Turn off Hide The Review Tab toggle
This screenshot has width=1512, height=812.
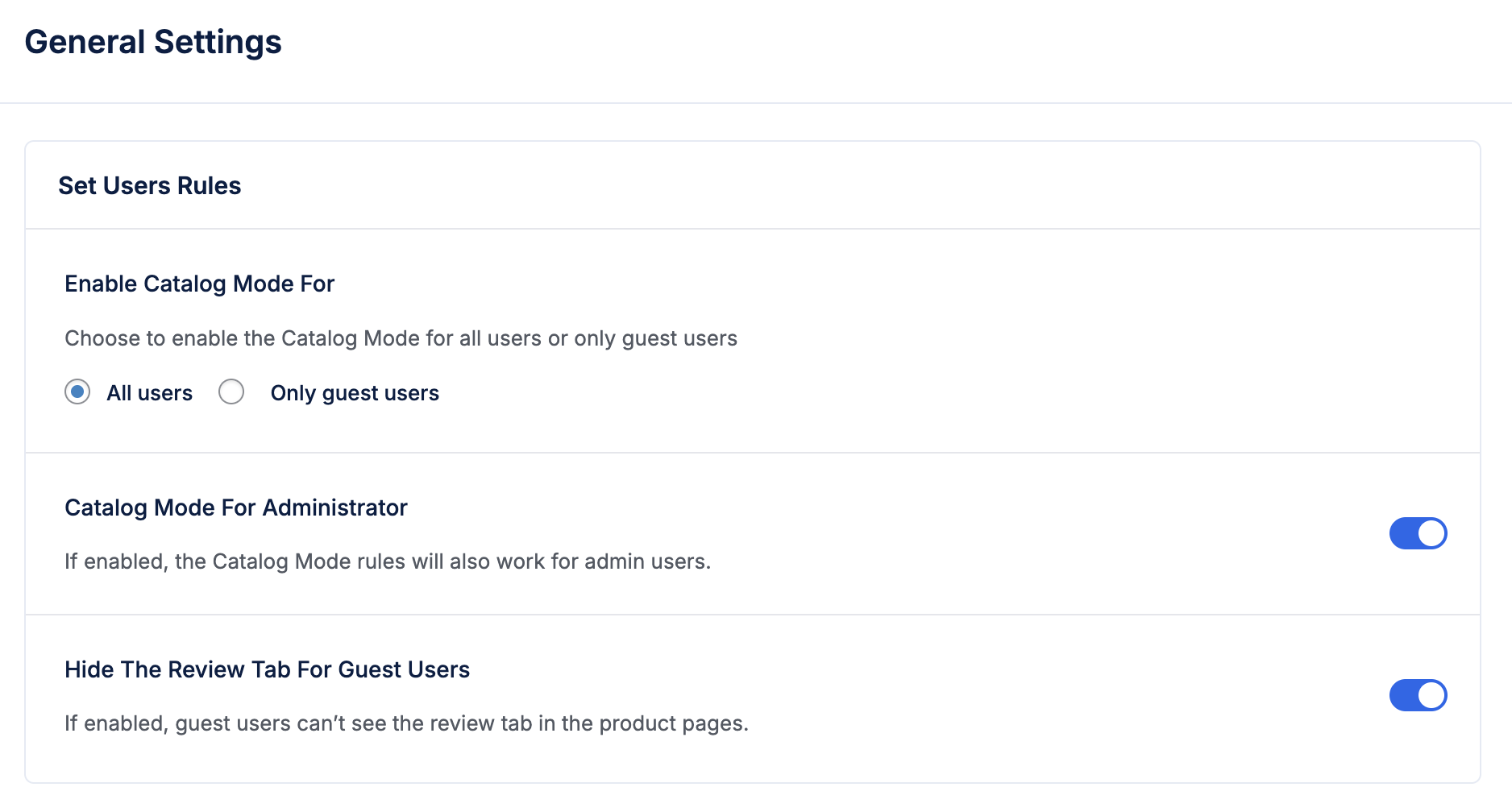pos(1418,695)
